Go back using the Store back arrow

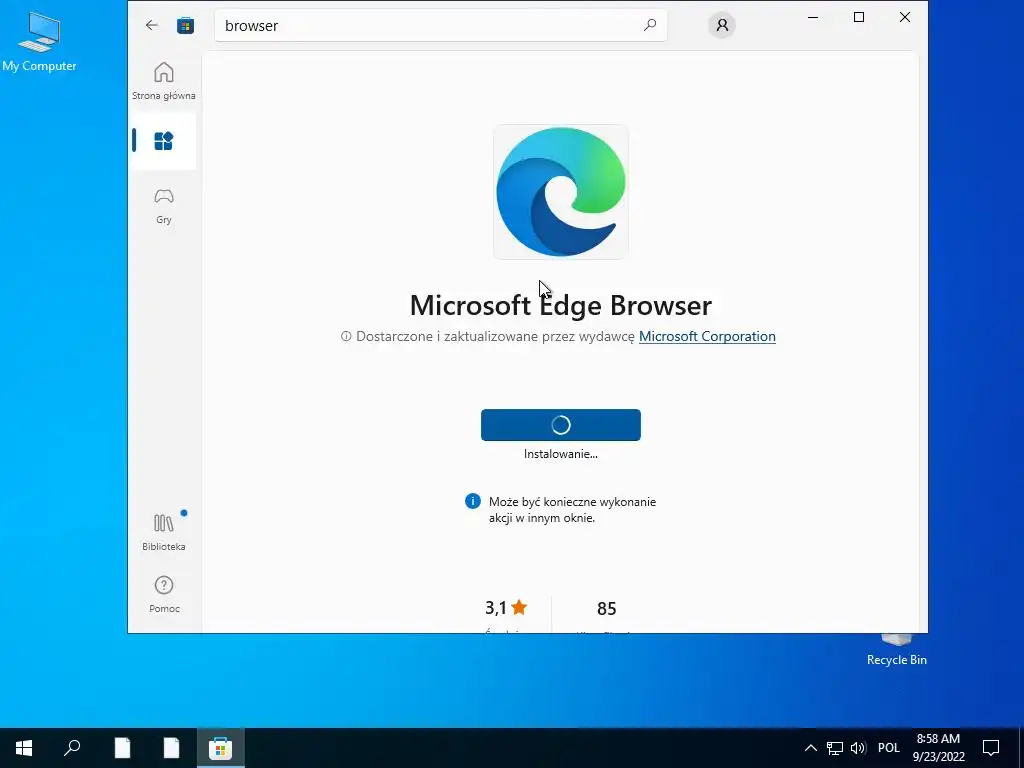tap(152, 25)
